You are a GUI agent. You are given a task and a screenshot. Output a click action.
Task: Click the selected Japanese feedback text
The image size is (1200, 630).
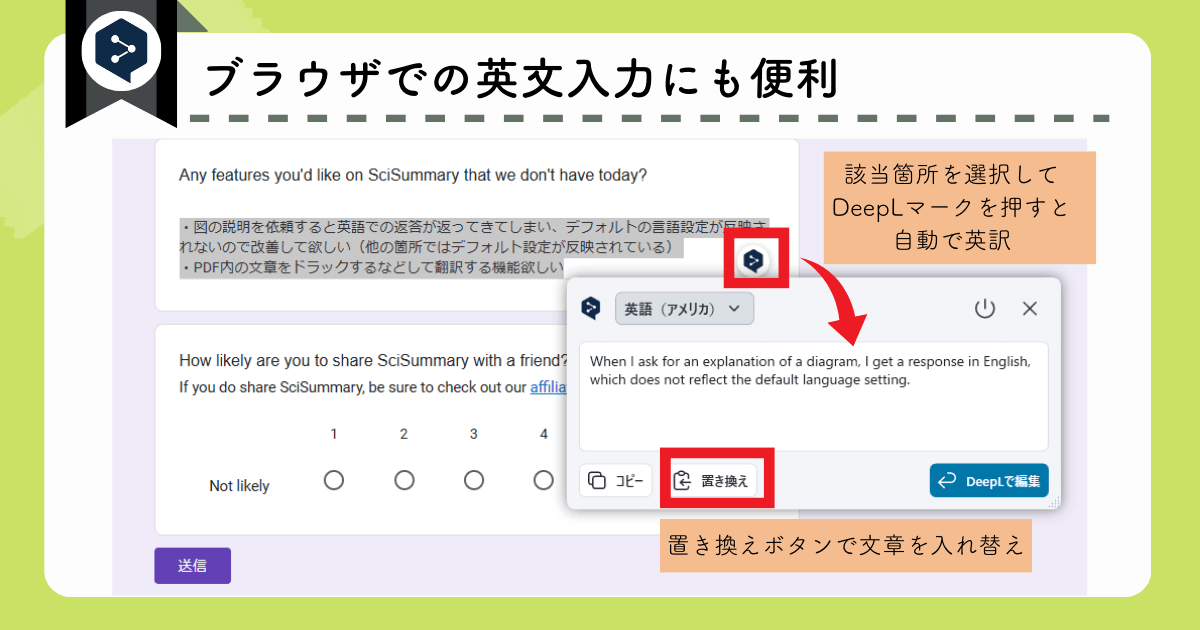(475, 246)
